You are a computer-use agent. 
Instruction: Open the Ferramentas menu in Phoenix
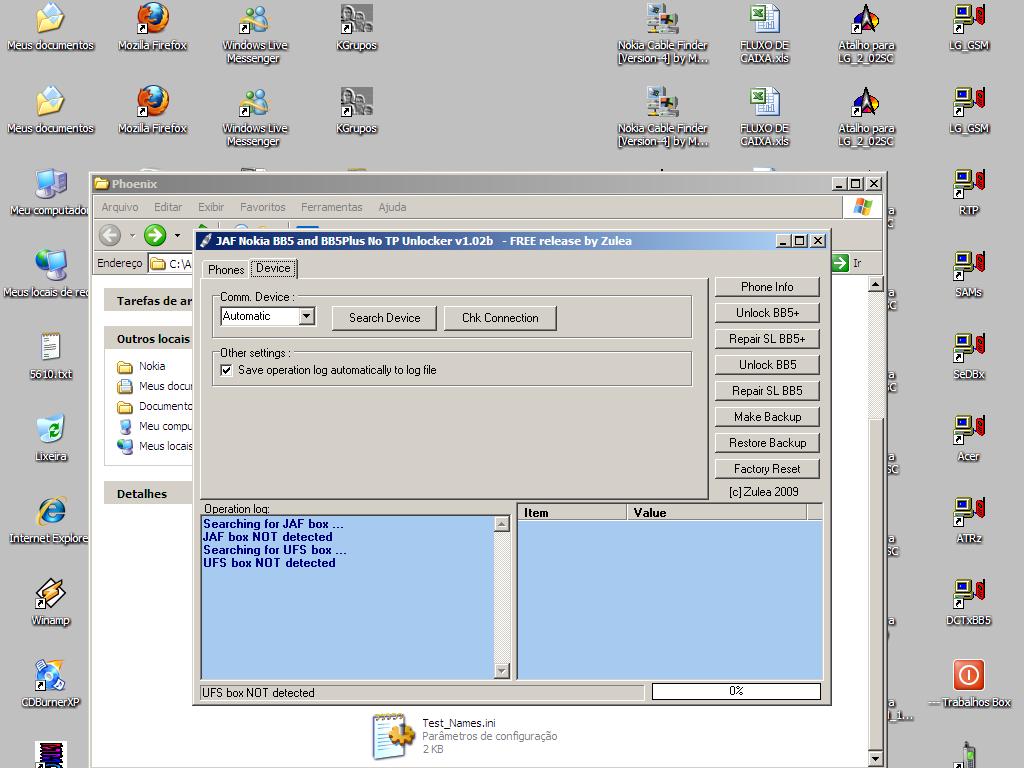point(332,207)
